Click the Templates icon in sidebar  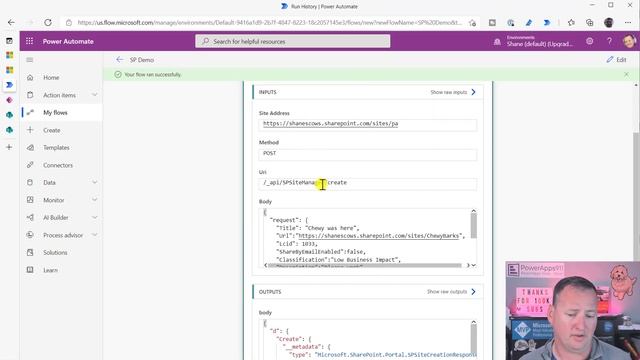tap(30, 147)
